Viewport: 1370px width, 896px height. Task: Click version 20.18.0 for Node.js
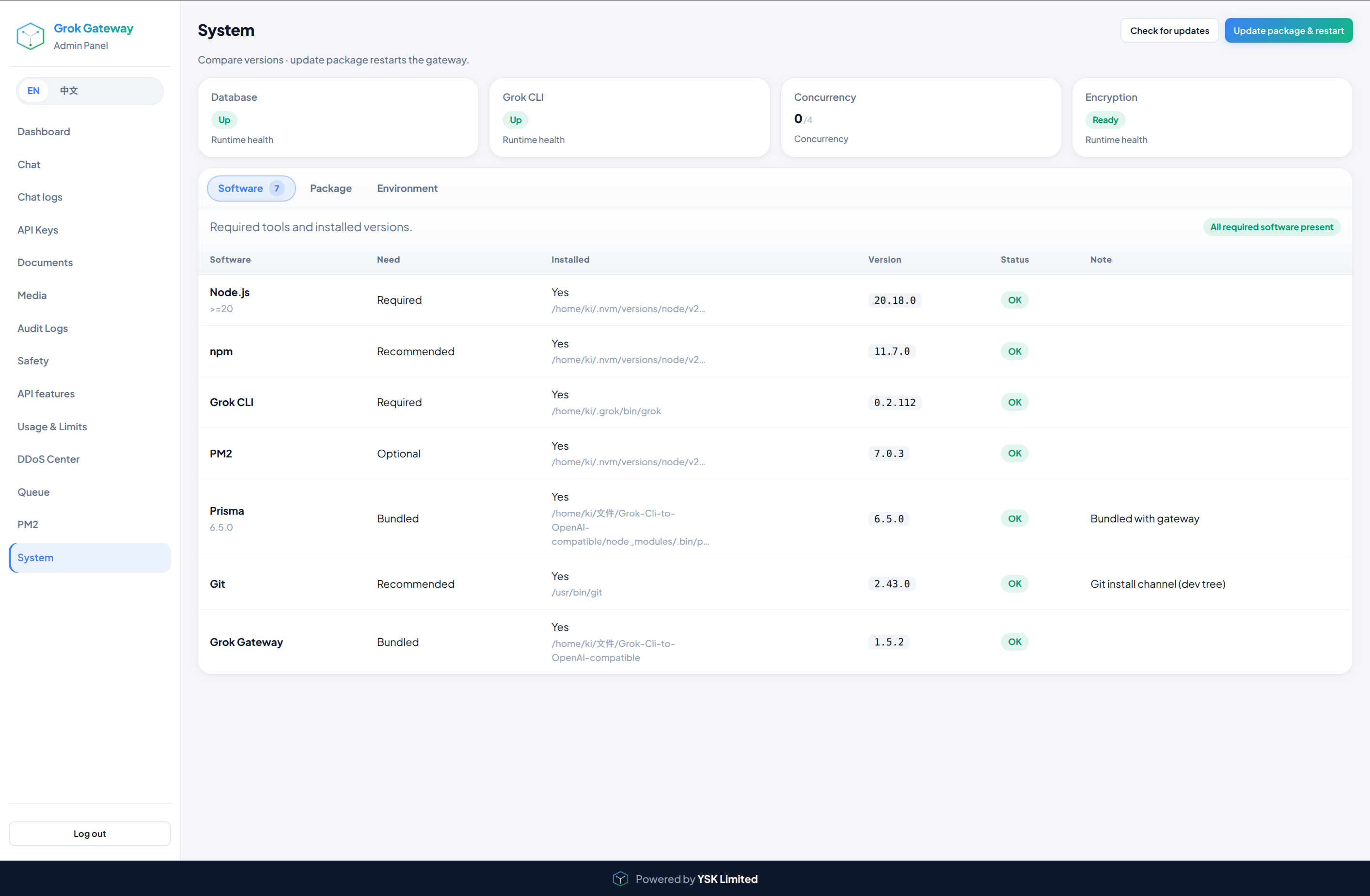895,300
